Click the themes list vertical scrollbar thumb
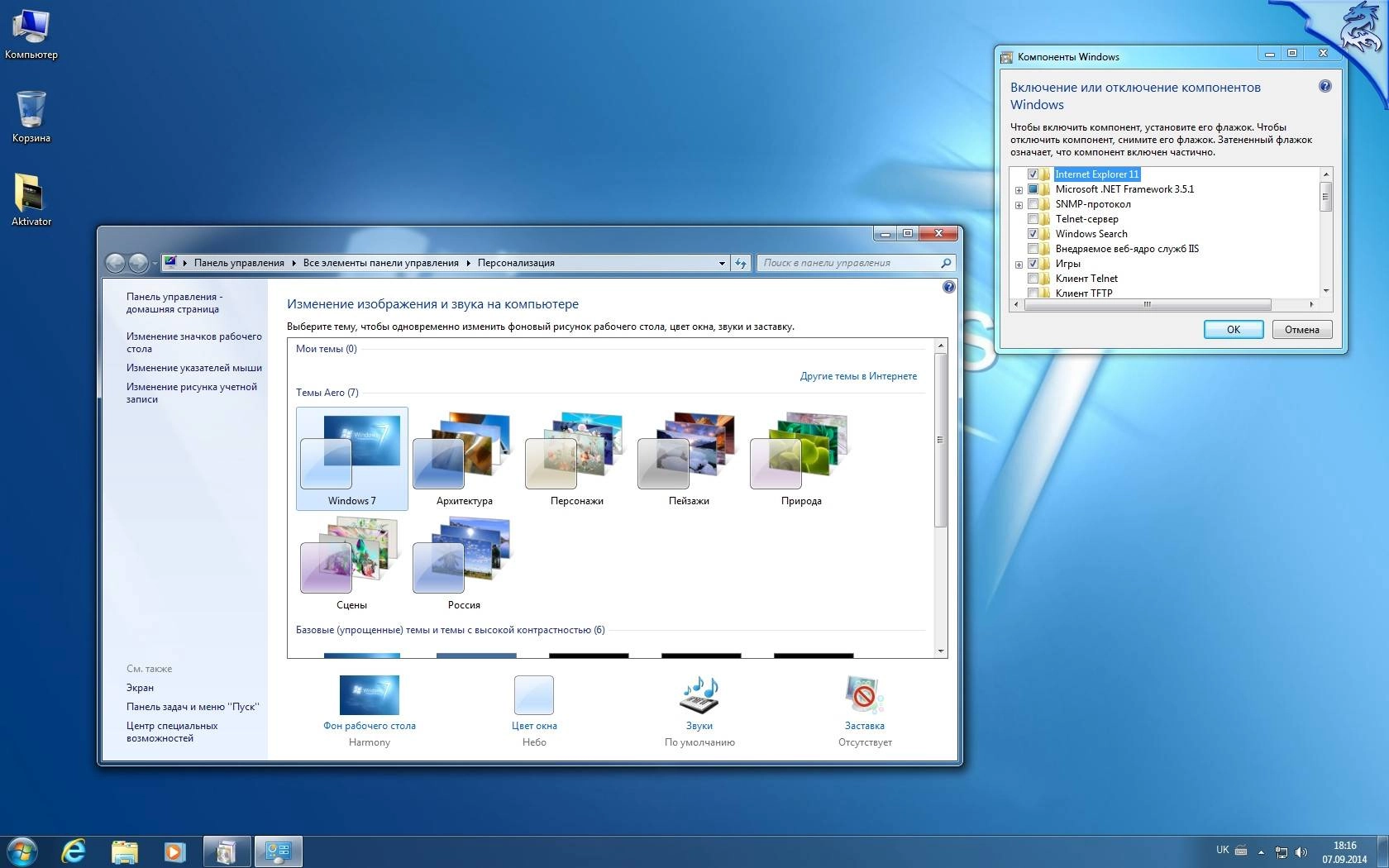 [x=940, y=440]
